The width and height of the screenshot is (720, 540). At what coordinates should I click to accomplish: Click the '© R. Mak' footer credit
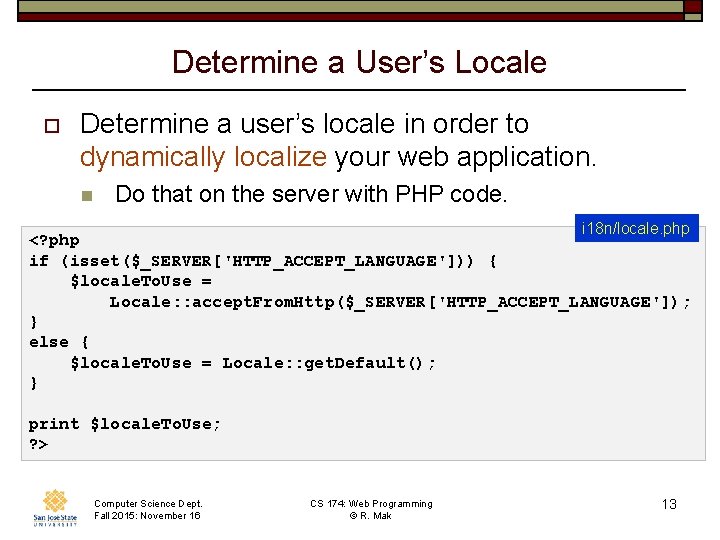point(370,516)
